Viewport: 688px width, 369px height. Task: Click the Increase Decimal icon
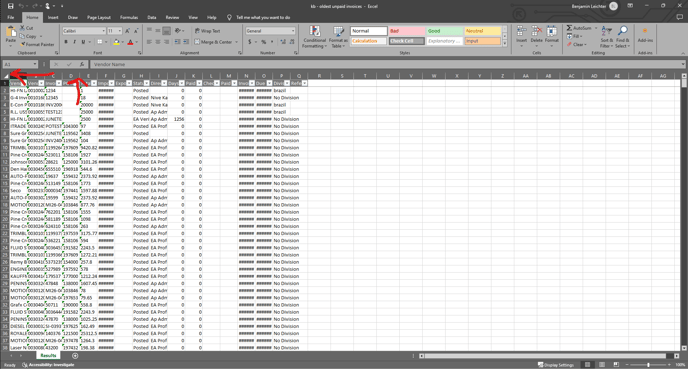click(282, 42)
